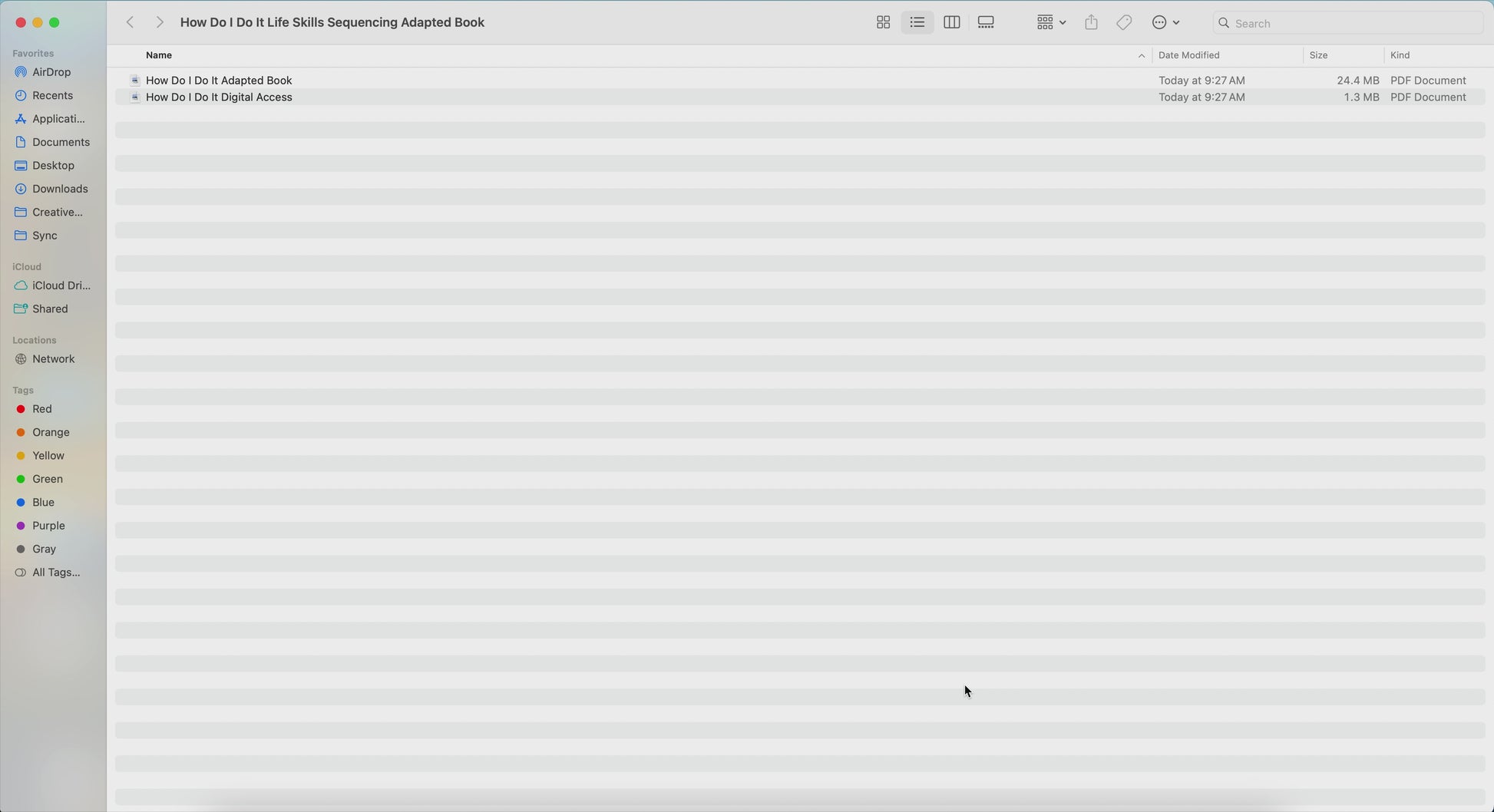This screenshot has height=812, width=1494.
Task: Open the Group By dropdown
Action: tap(1050, 23)
